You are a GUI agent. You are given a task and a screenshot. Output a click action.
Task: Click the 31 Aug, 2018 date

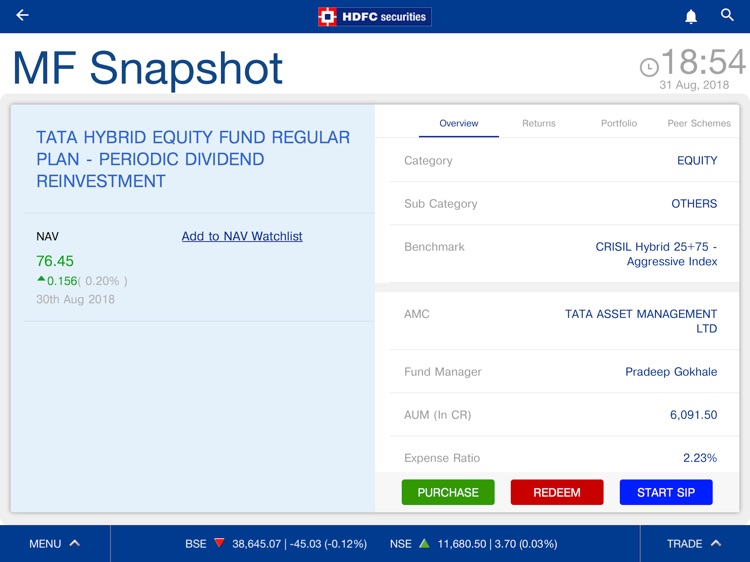tap(694, 85)
